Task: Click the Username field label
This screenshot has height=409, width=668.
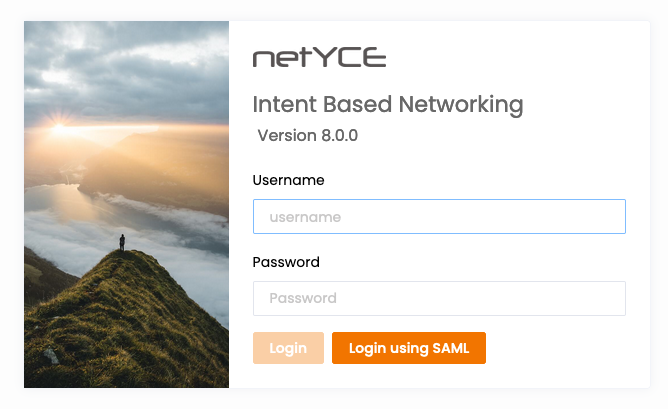Action: (288, 180)
